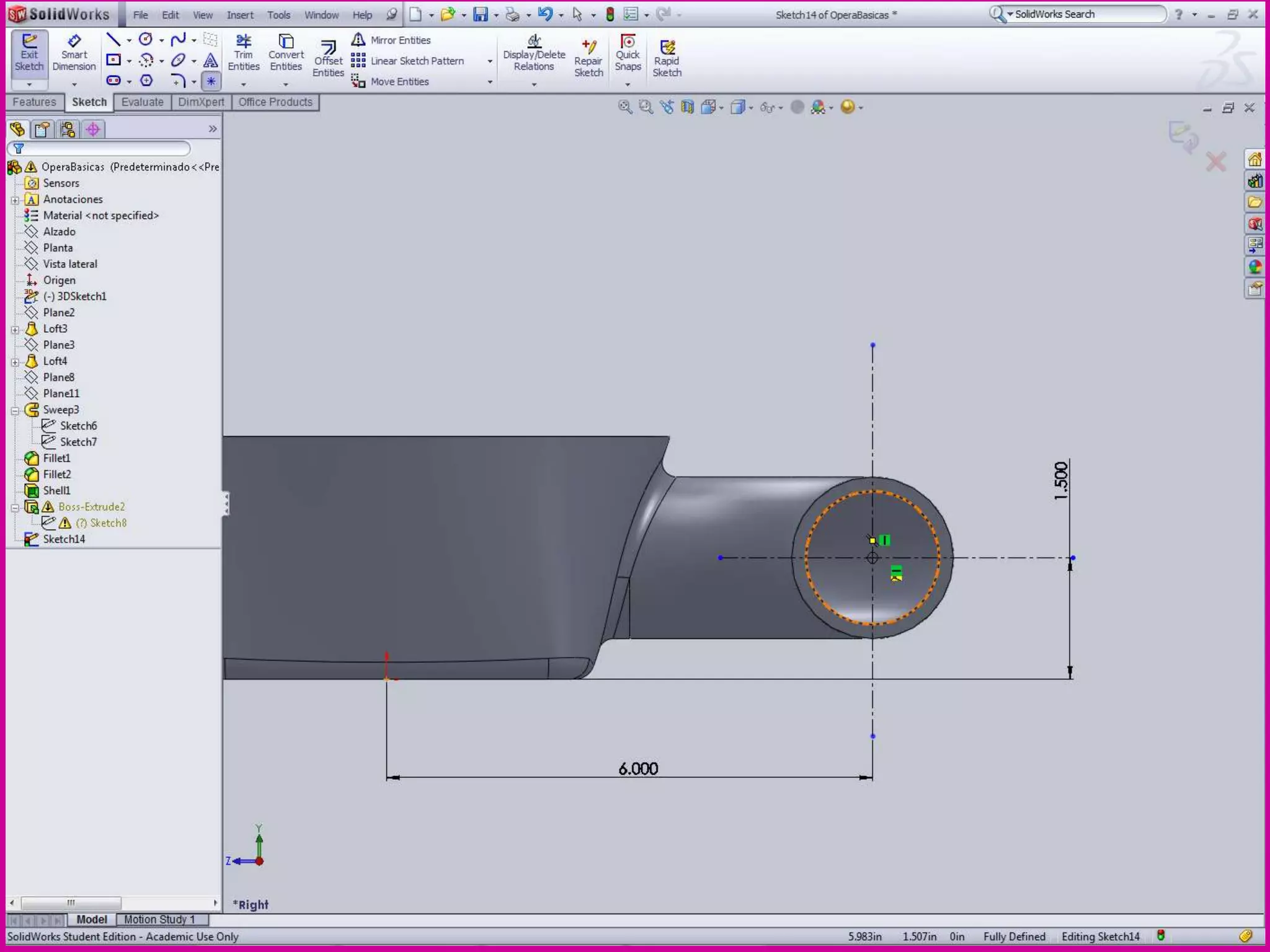Image resolution: width=1270 pixels, height=952 pixels.
Task: Open Linear Sketch Pattern dropdown arrow
Action: [x=490, y=61]
